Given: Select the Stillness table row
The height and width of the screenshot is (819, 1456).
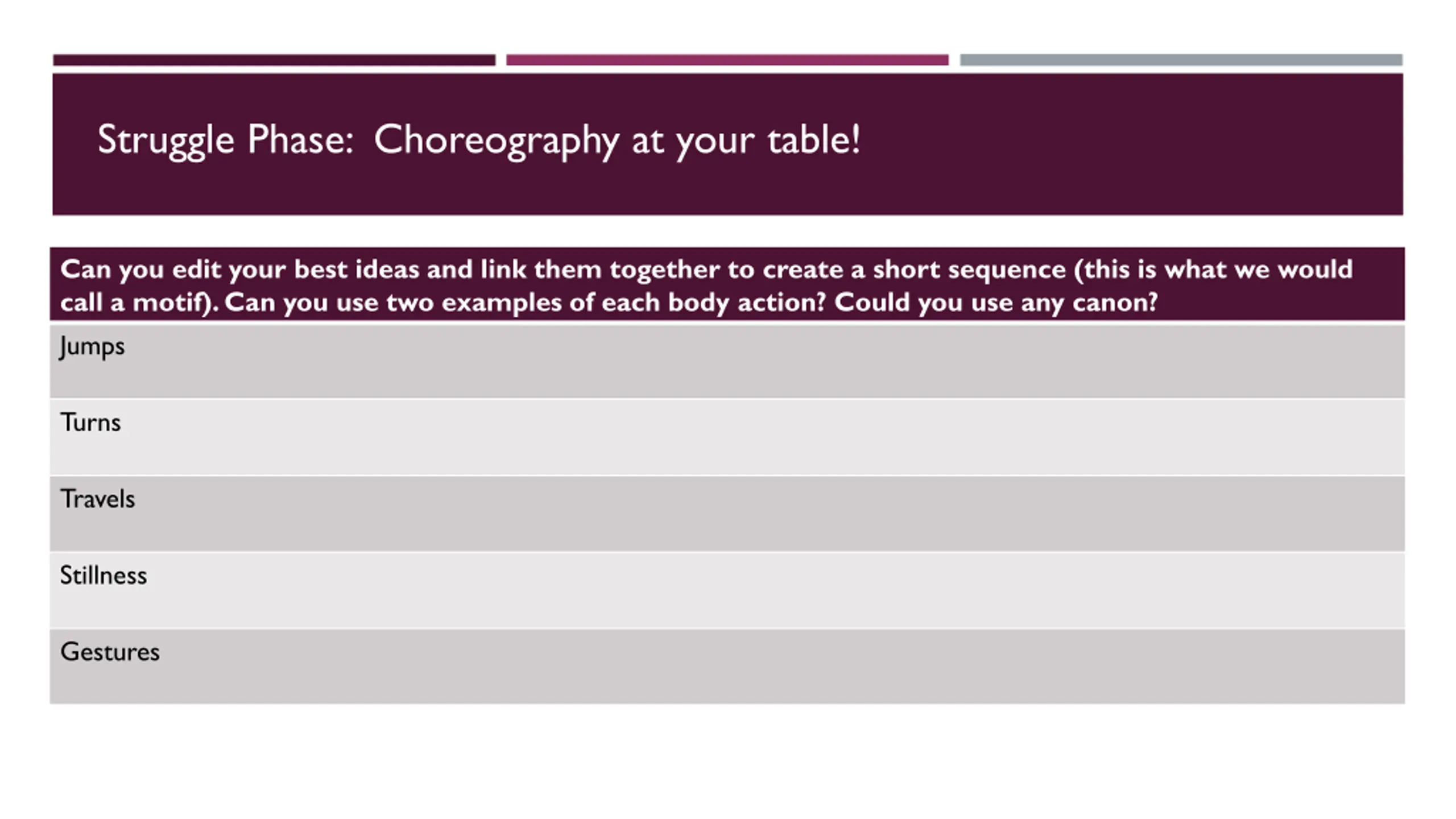Looking at the screenshot, I should click(727, 590).
